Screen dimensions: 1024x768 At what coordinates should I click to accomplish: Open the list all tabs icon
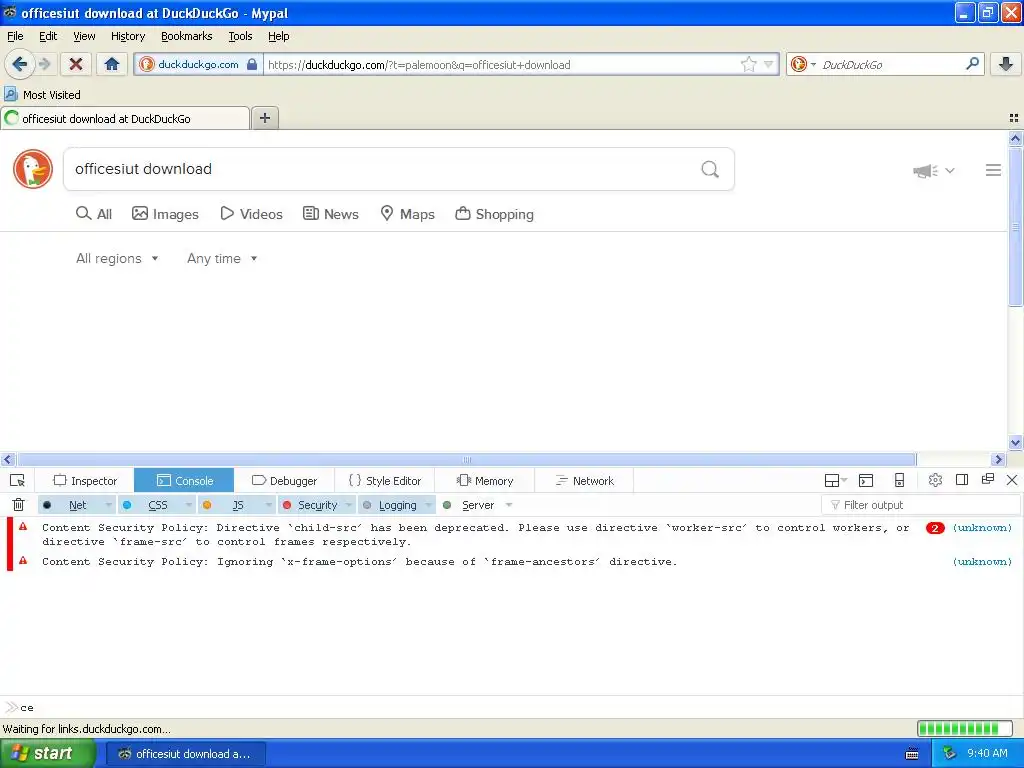tap(1014, 118)
